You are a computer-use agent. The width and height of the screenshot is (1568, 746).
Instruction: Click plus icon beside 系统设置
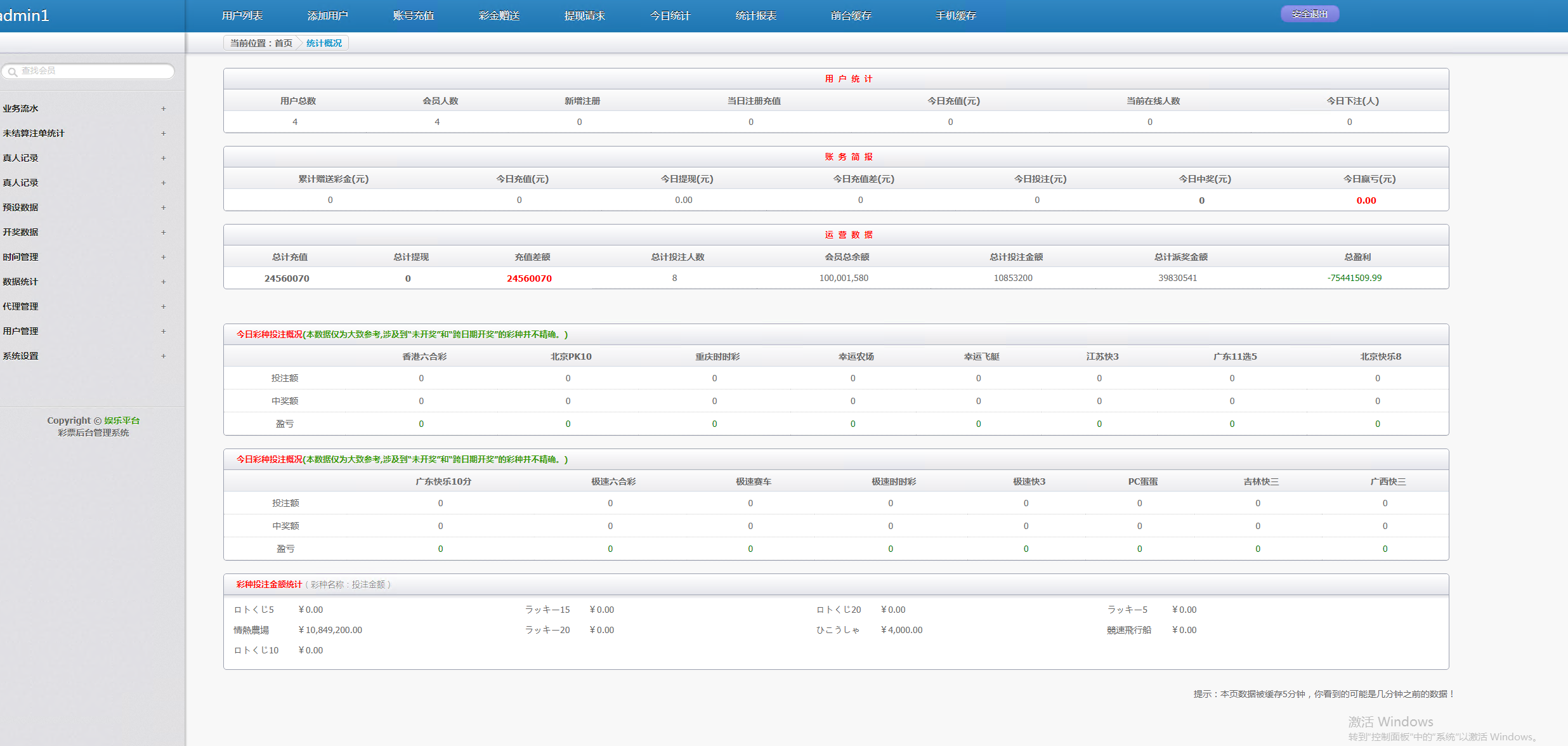(163, 356)
